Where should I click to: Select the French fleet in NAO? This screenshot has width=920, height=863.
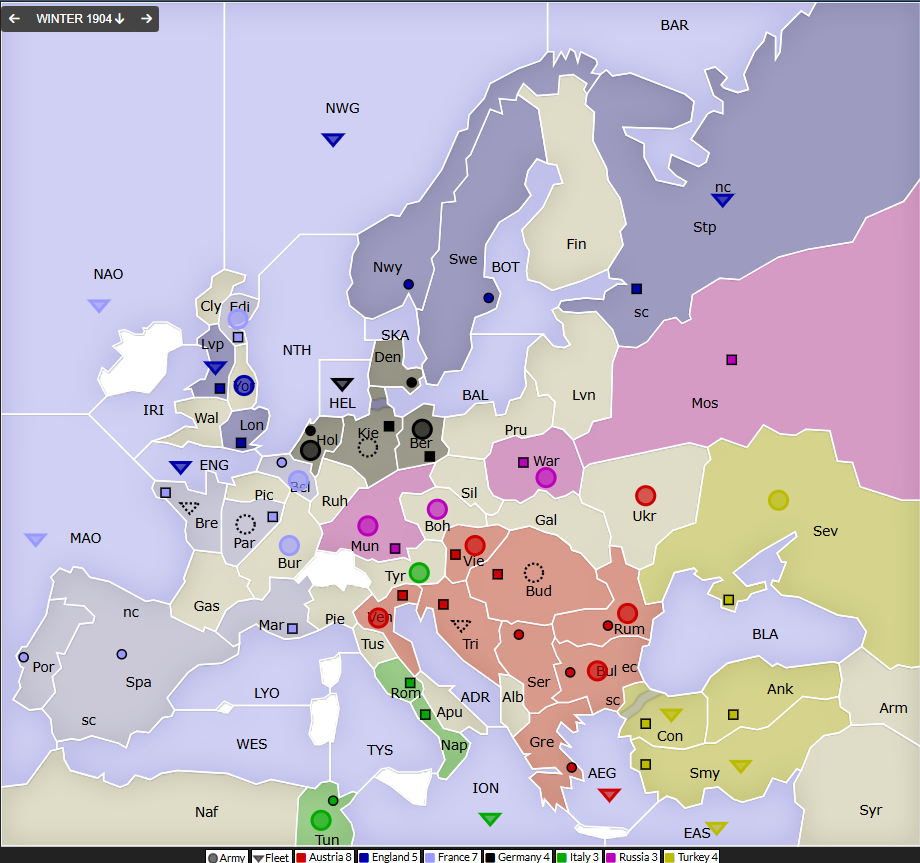pyautogui.click(x=99, y=305)
